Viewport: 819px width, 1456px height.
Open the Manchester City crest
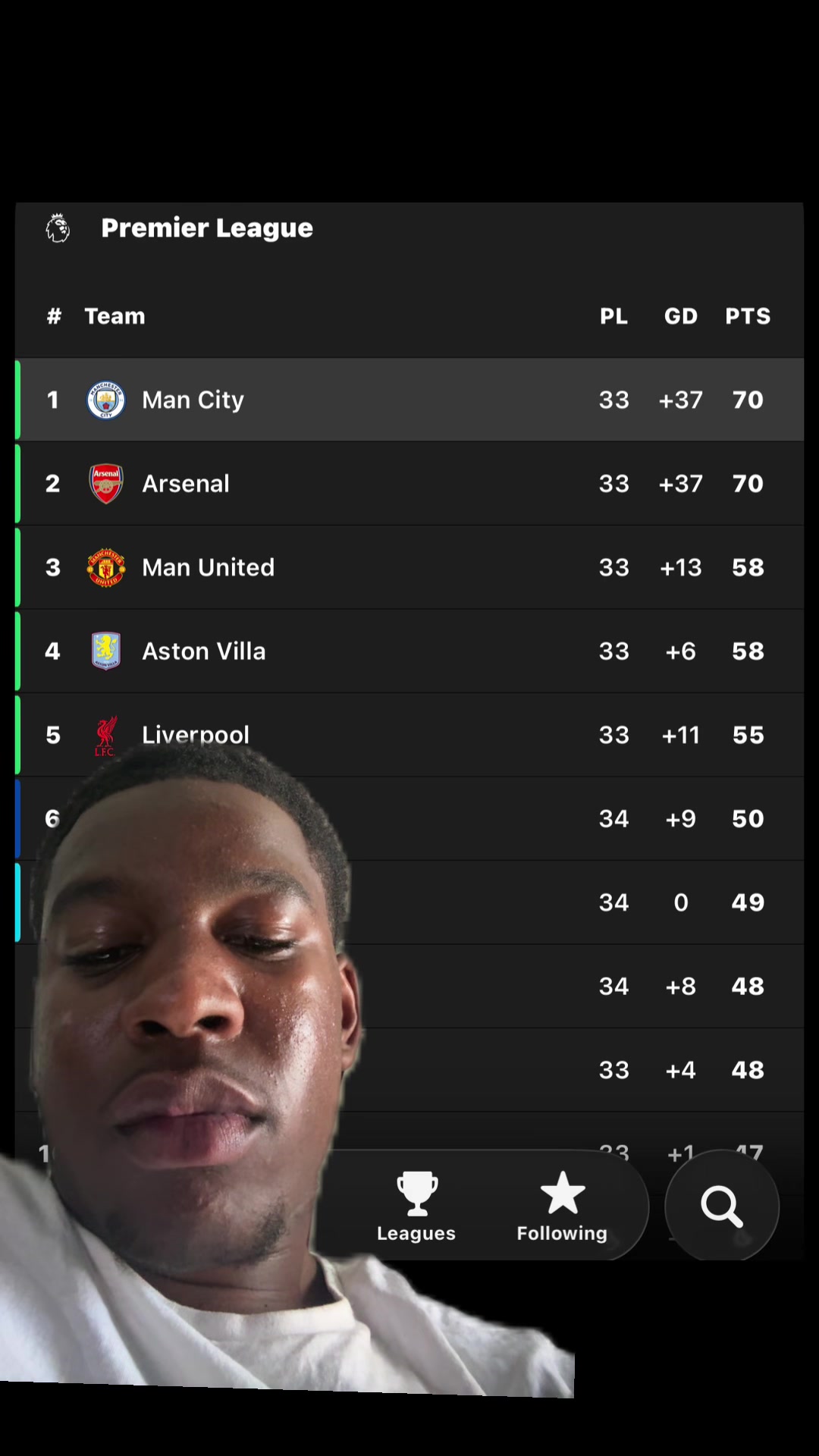[106, 400]
